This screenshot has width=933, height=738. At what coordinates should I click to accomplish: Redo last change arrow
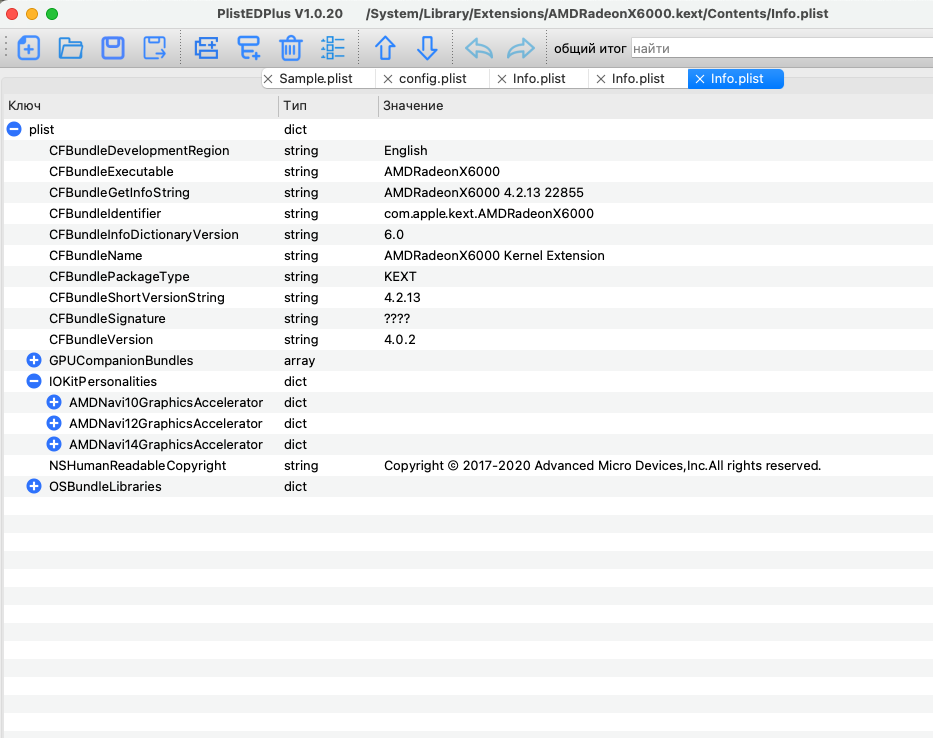click(521, 48)
